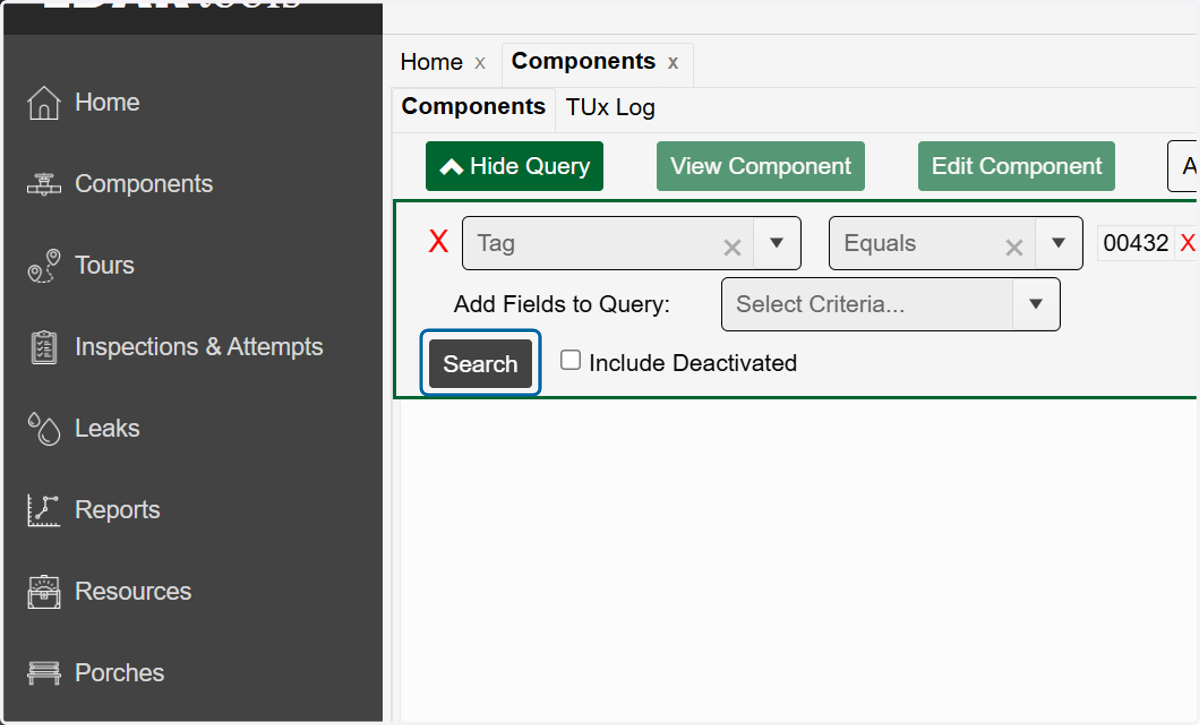Image resolution: width=1200 pixels, height=725 pixels.
Task: Clear the Tag field selection
Action: point(732,247)
